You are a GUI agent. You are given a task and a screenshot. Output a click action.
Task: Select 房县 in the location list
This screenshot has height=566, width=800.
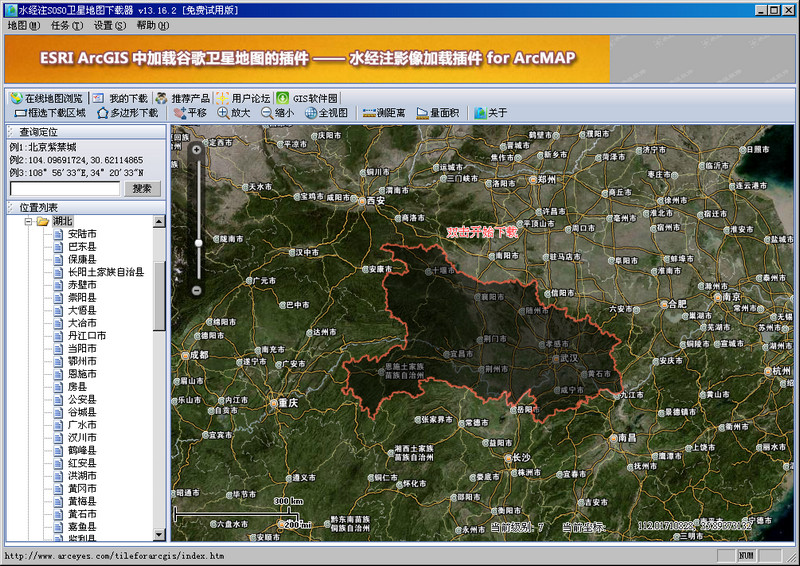tap(78, 387)
